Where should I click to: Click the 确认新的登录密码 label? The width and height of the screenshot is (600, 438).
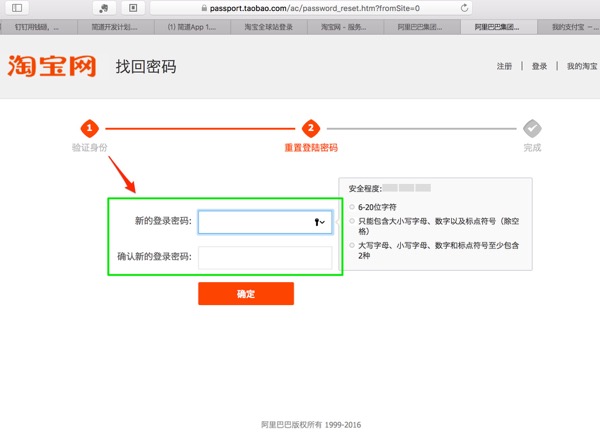pos(154,256)
